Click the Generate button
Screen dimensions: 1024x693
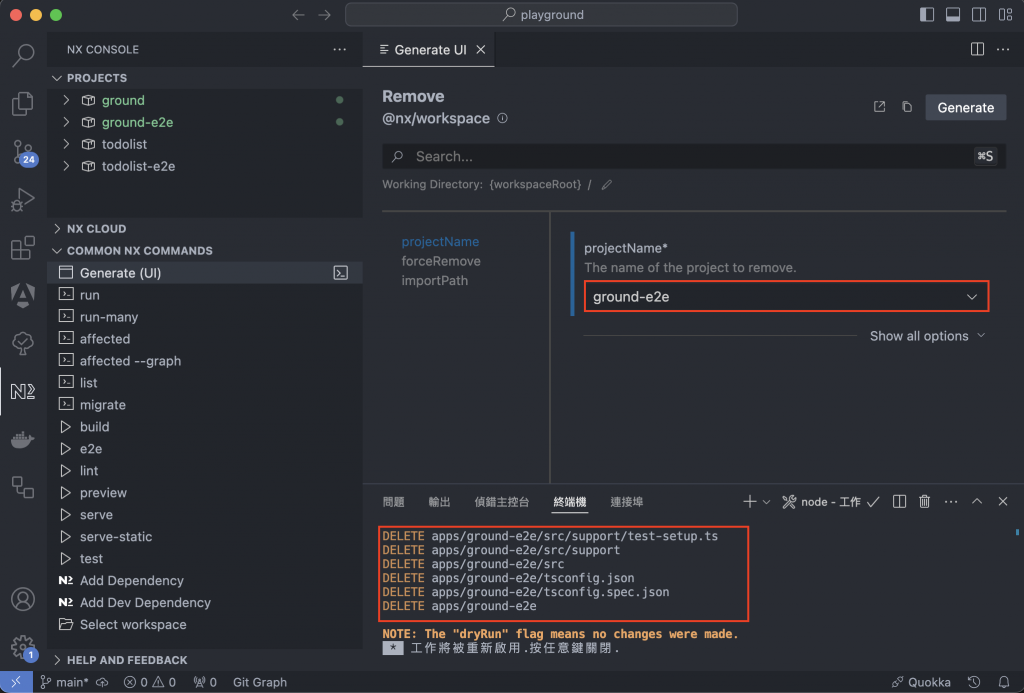(965, 107)
